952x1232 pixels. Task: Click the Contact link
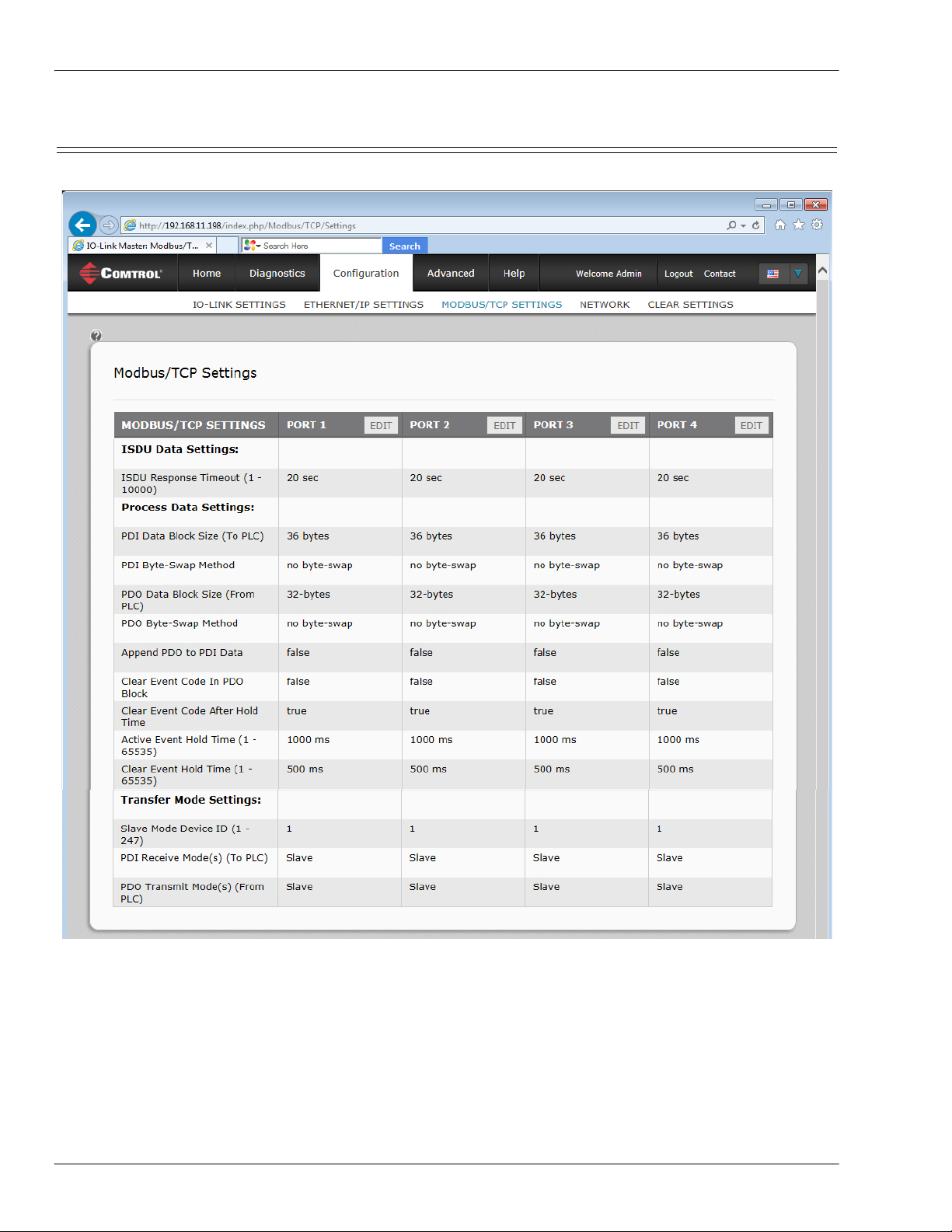tap(720, 274)
